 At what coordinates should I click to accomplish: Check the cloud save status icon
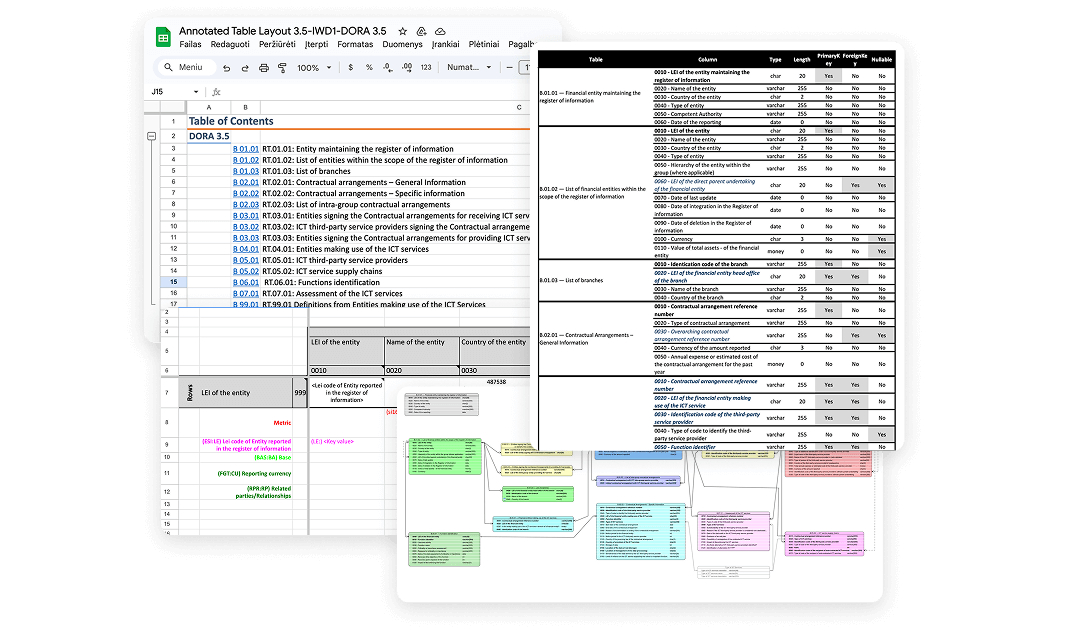click(x=440, y=31)
